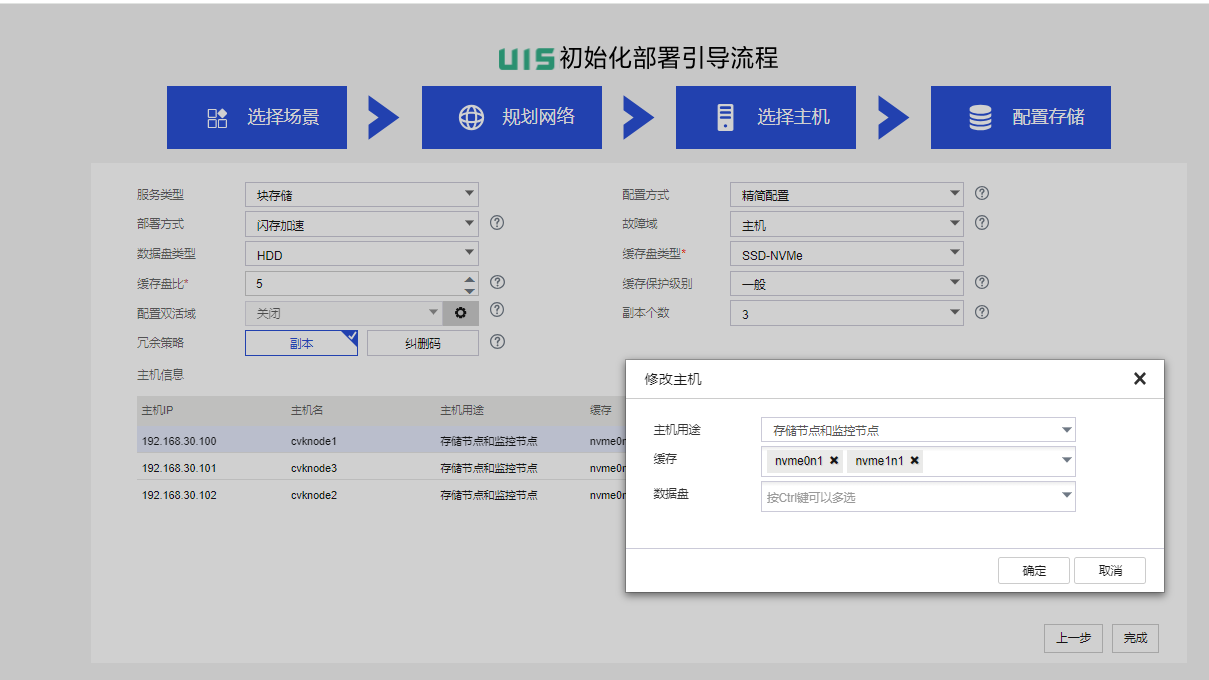Decrease the 缓存盘比 value with down arrow
This screenshot has height=680, width=1209.
pyautogui.click(x=469, y=290)
